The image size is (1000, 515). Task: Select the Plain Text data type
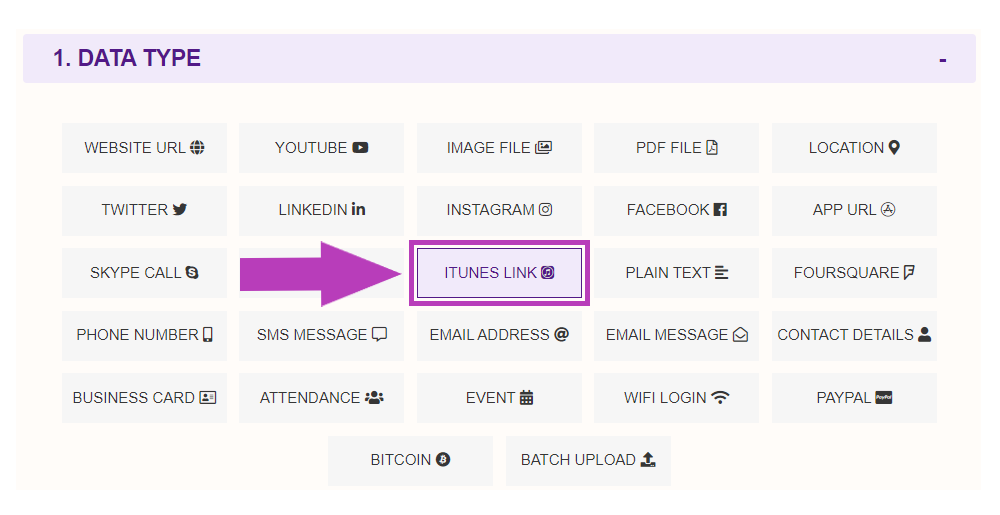coord(677,273)
